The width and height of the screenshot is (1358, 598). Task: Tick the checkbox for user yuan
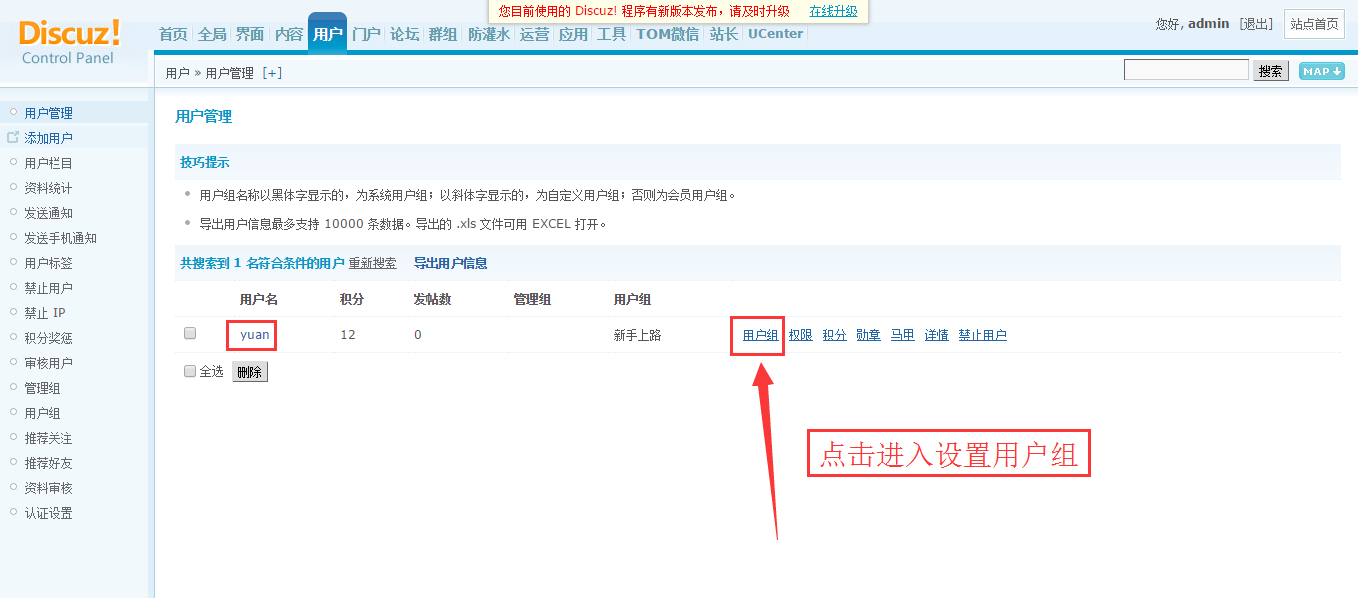coord(190,334)
